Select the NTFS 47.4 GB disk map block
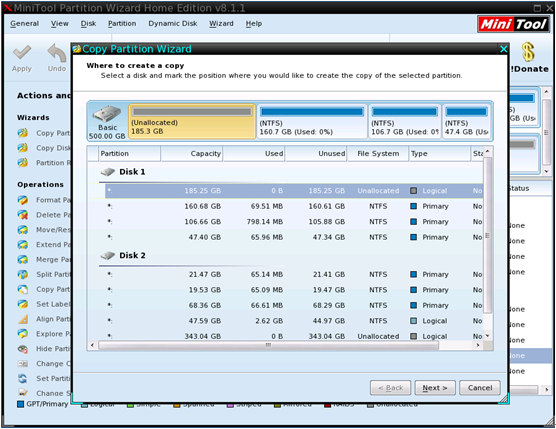 click(466, 122)
